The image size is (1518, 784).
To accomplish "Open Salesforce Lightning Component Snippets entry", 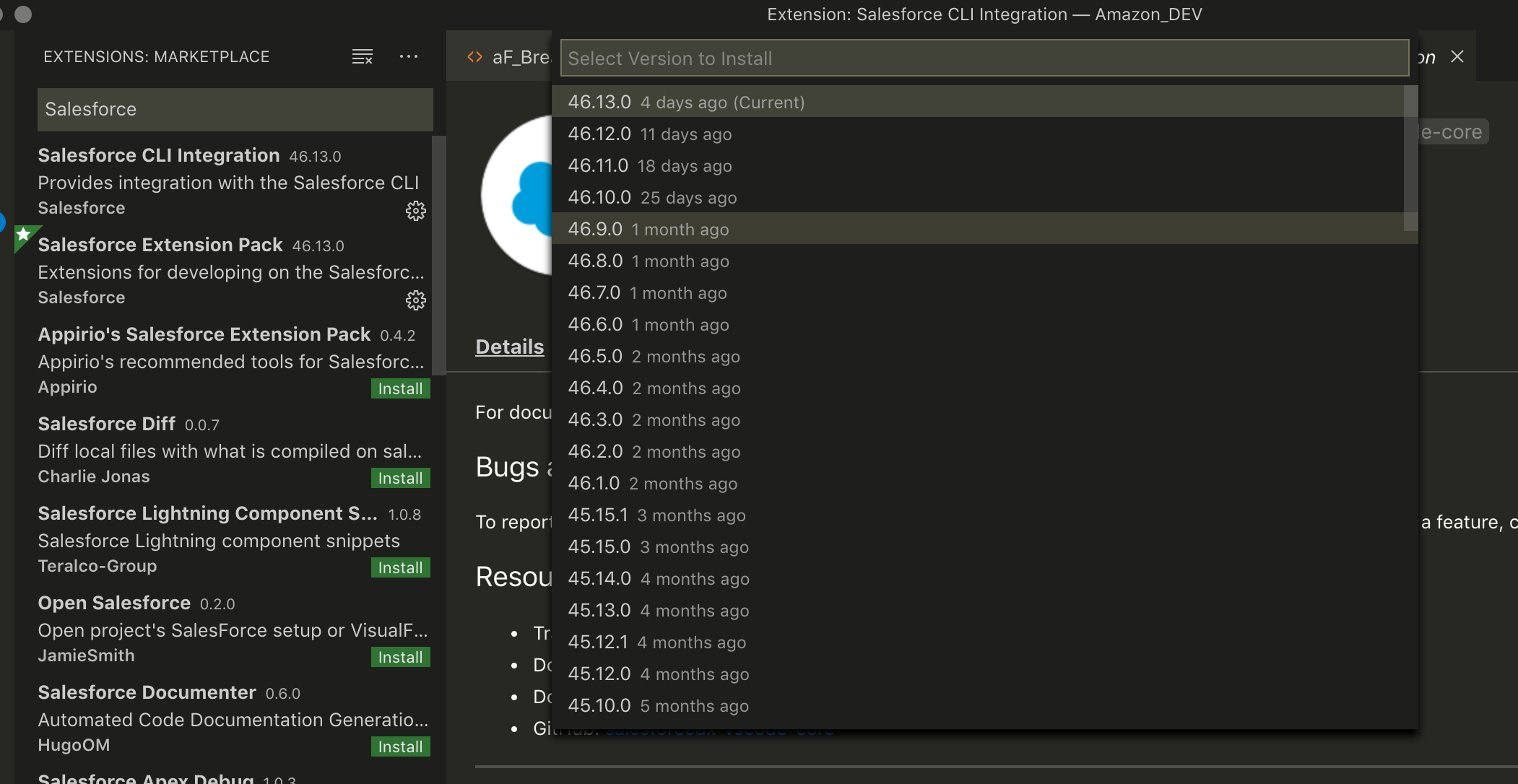I will coord(224,540).
